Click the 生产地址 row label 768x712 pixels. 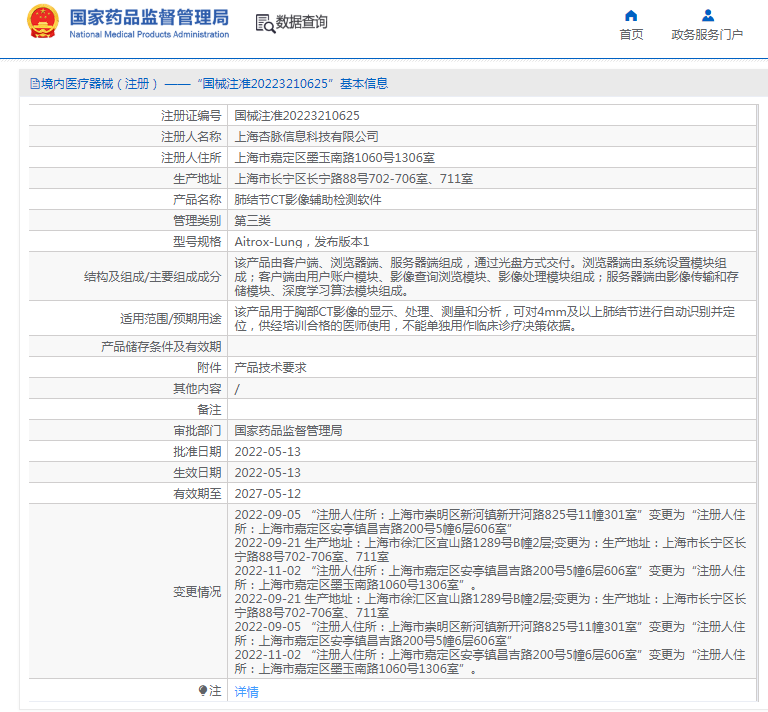[197, 179]
